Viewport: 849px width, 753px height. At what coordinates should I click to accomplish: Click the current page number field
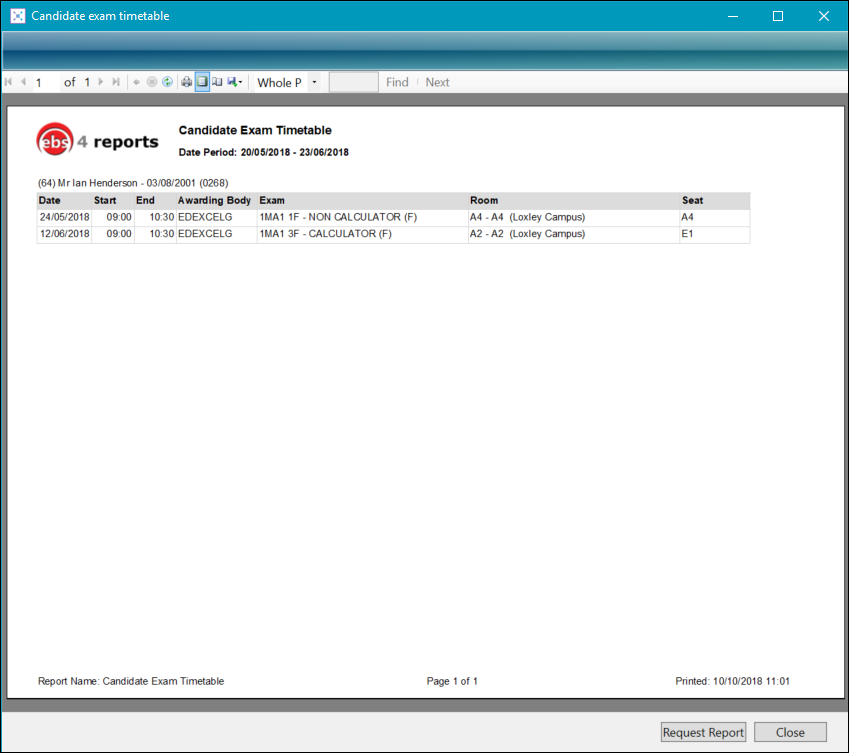[46, 82]
